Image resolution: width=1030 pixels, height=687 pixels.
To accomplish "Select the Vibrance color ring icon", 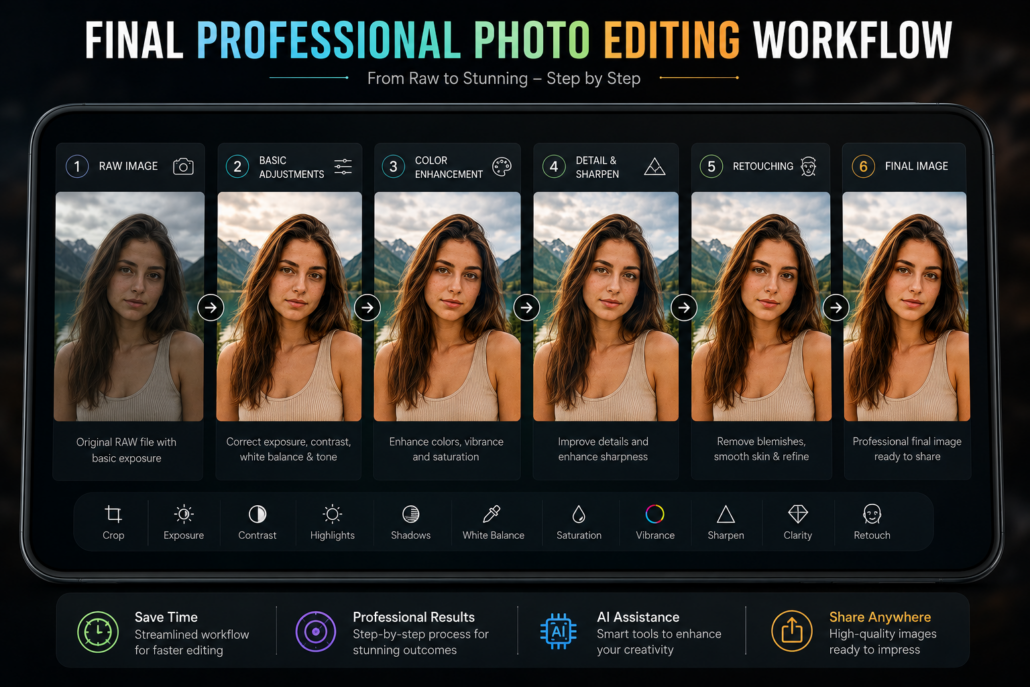I will point(655,514).
